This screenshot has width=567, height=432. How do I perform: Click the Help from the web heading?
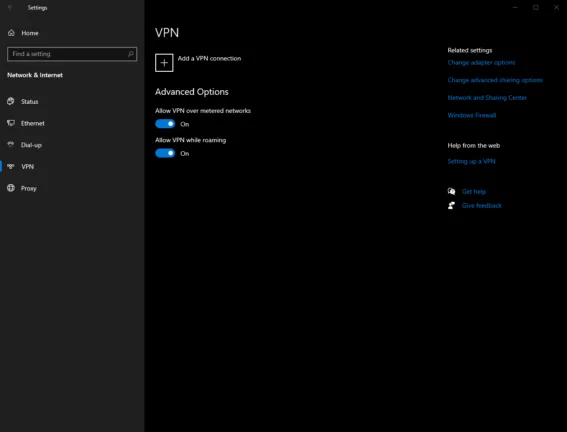474,146
